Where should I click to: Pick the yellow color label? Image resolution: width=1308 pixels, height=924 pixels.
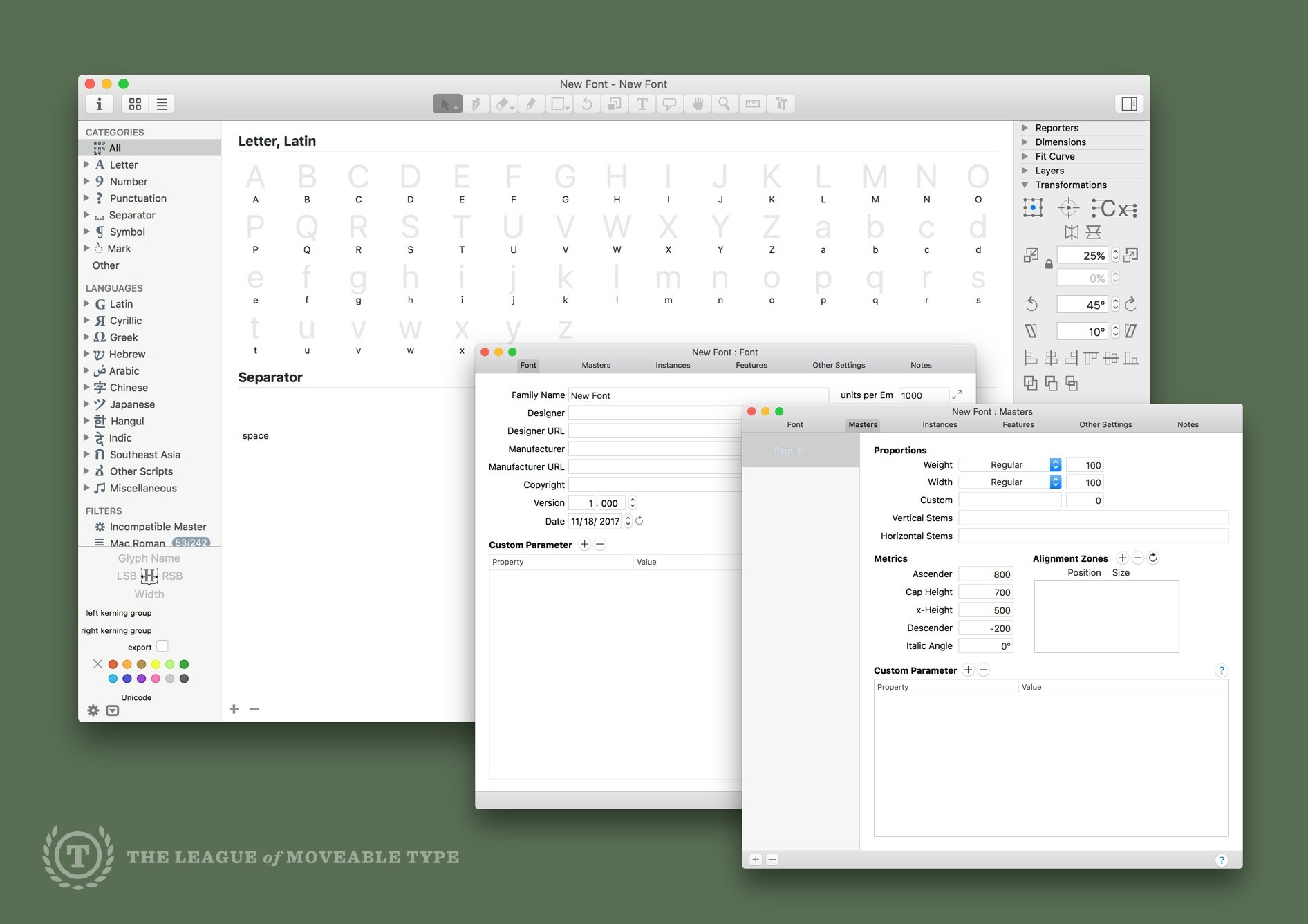[x=156, y=664]
